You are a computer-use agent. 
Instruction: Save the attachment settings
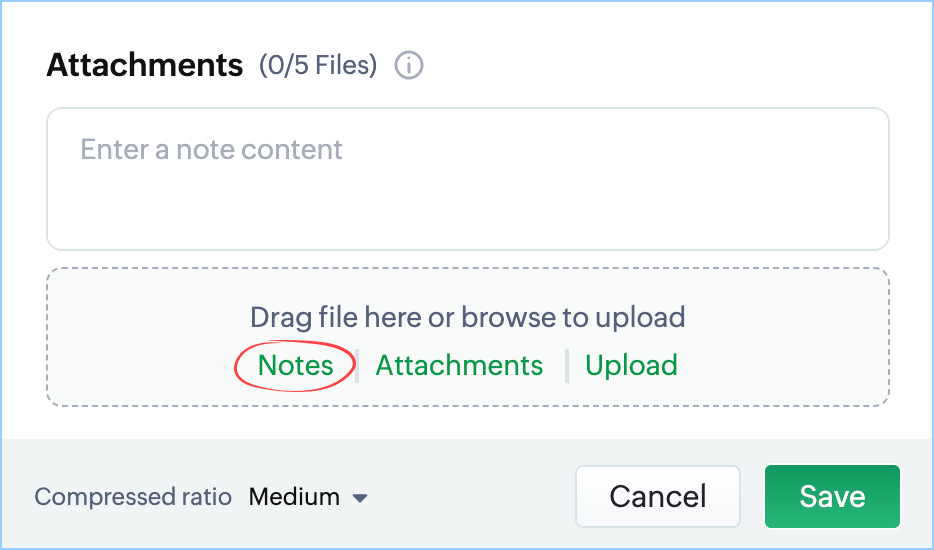pos(832,496)
